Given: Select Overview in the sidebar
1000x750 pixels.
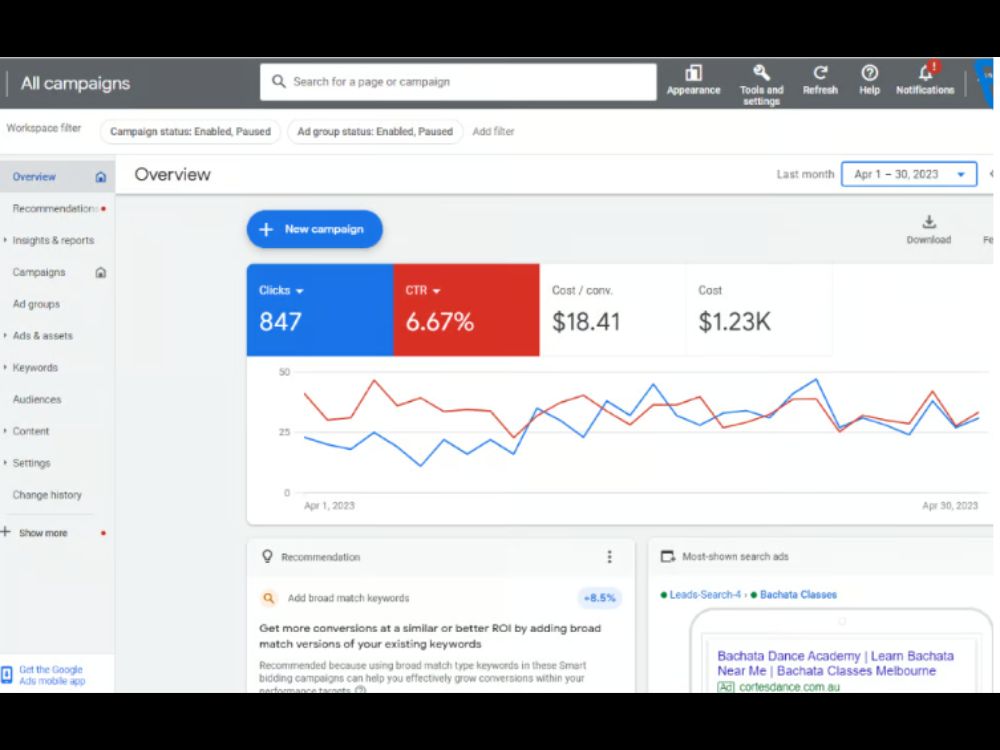Looking at the screenshot, I should pyautogui.click(x=34, y=177).
